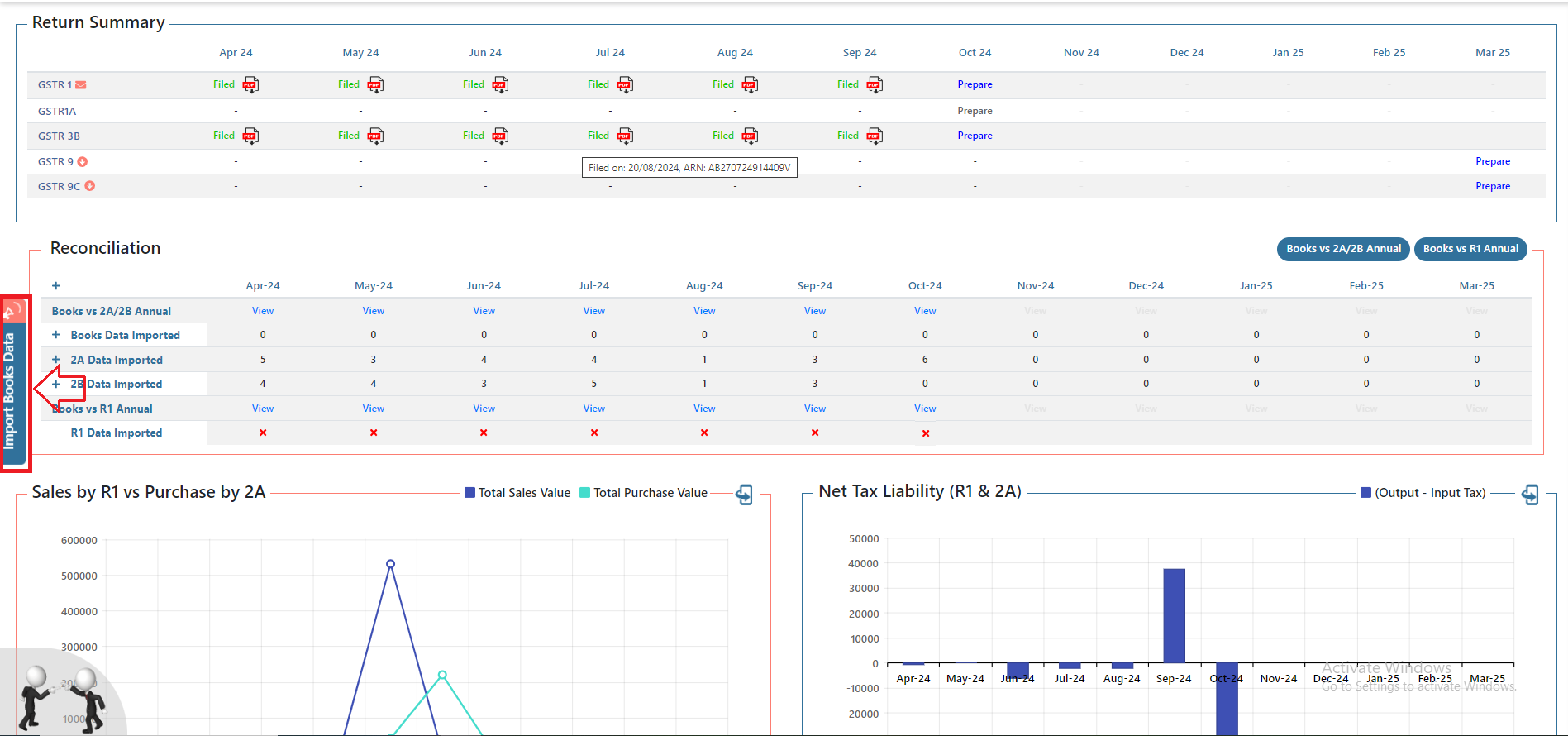Screen dimensions: 1568x736
Task: Click the GSTR 9C download icon
Action: pyautogui.click(x=90, y=186)
